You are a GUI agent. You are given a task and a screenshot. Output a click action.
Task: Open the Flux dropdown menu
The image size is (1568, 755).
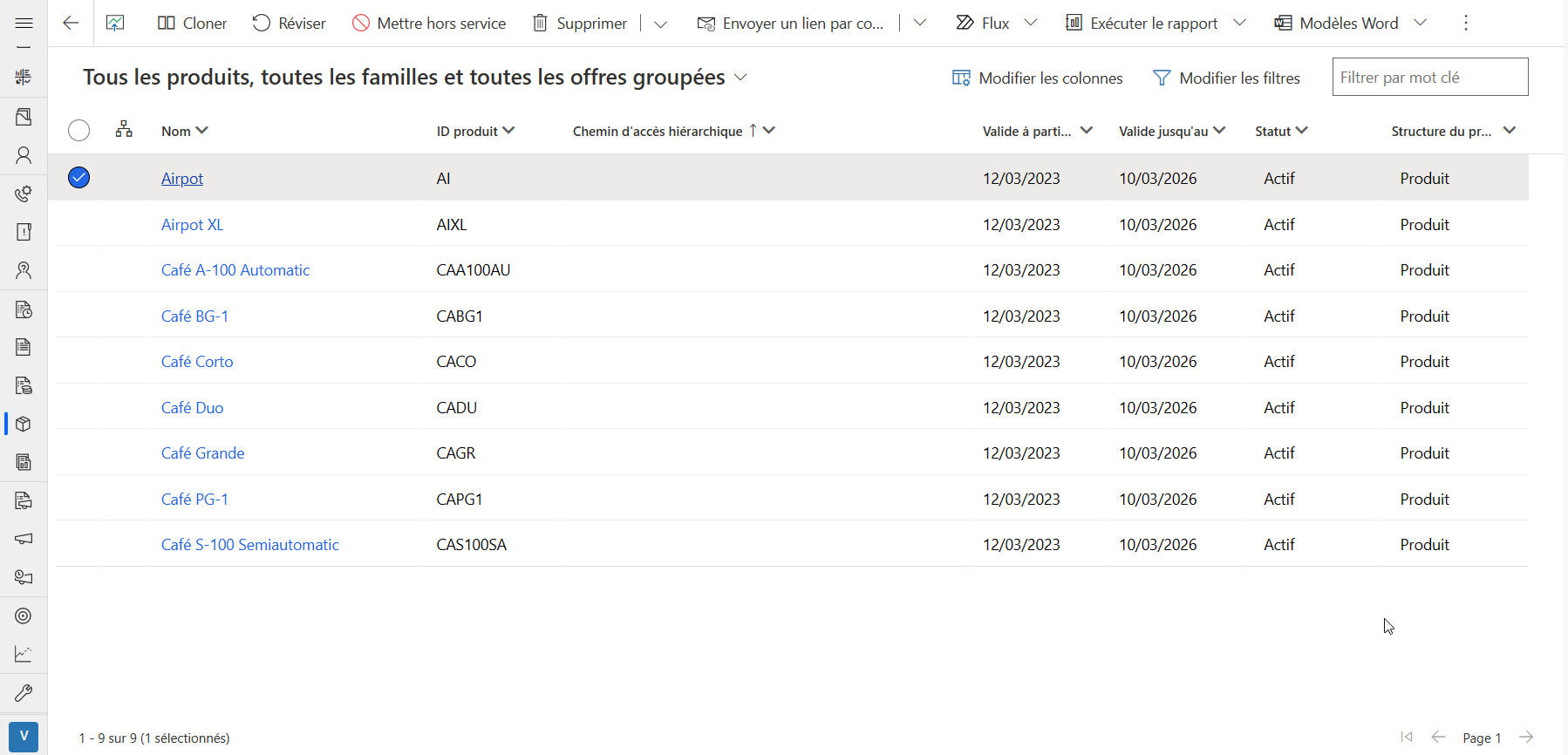pos(996,24)
